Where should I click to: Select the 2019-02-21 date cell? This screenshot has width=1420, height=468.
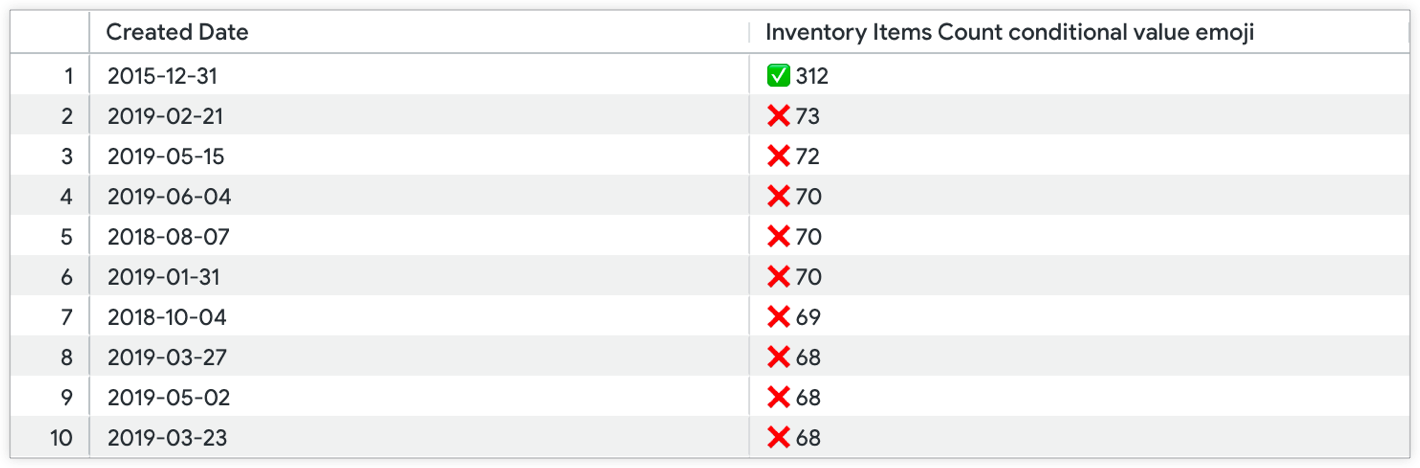point(165,116)
